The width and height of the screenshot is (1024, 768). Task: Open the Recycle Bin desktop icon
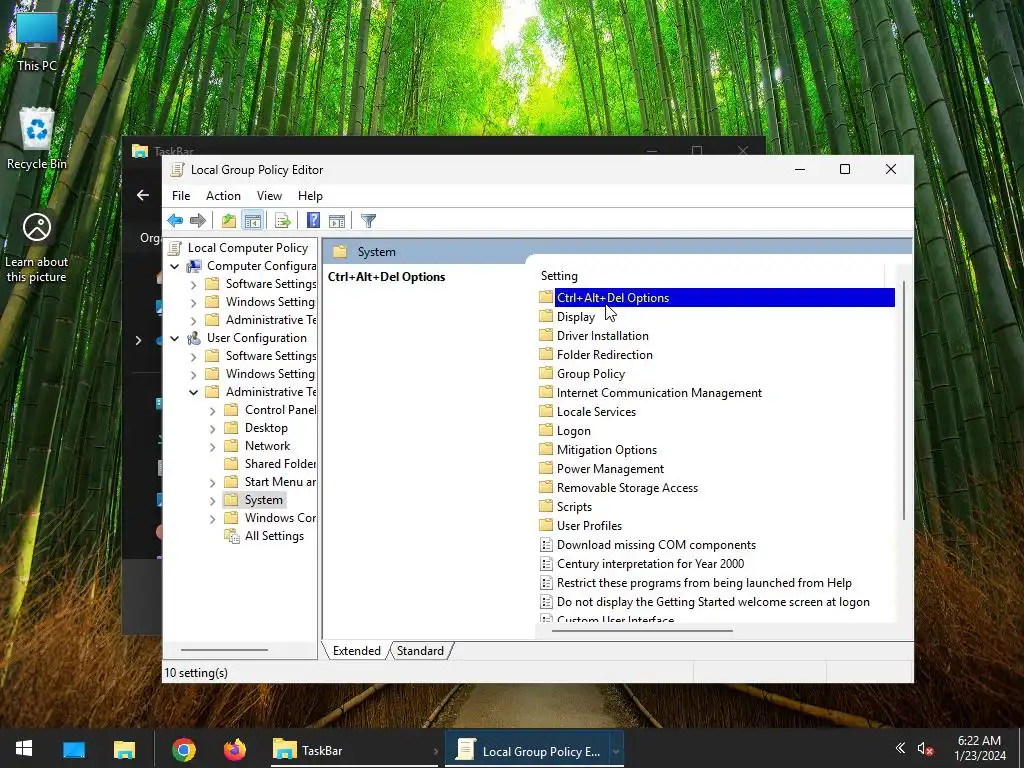pyautogui.click(x=37, y=139)
